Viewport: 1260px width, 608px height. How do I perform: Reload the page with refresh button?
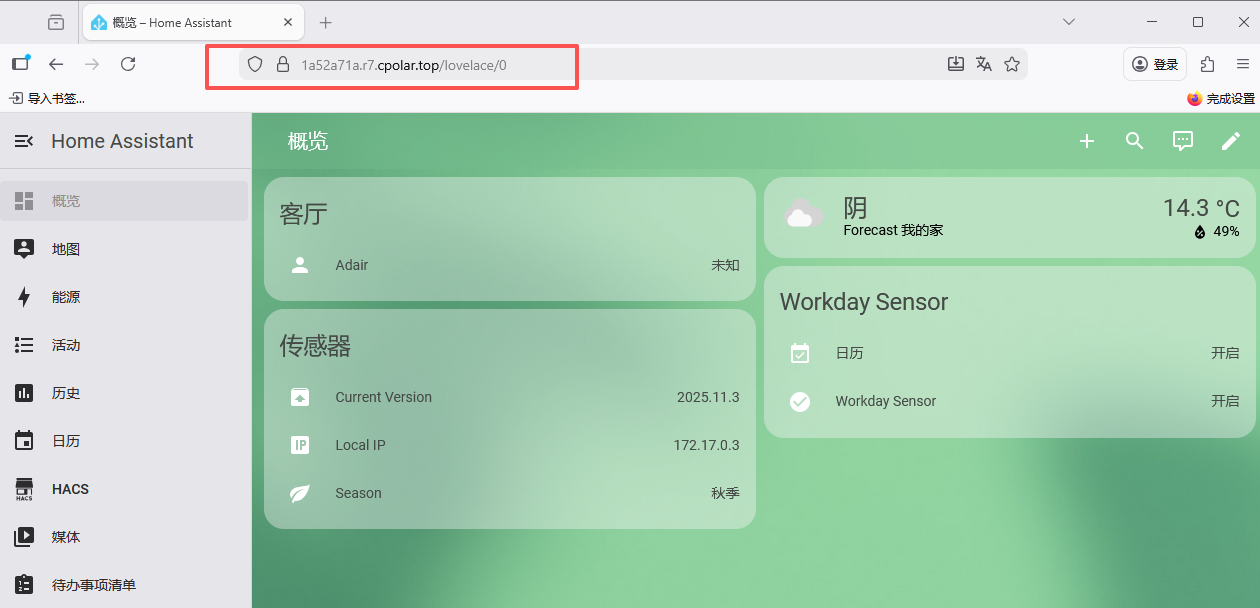click(128, 64)
